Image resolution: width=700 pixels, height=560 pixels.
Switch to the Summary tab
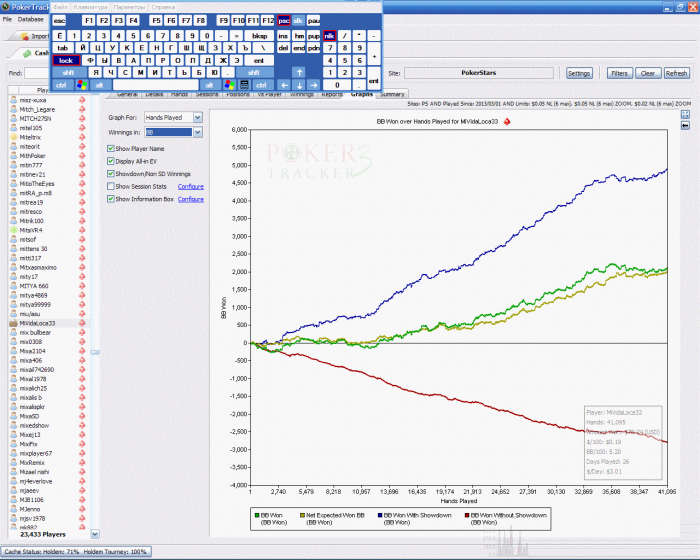[x=392, y=94]
